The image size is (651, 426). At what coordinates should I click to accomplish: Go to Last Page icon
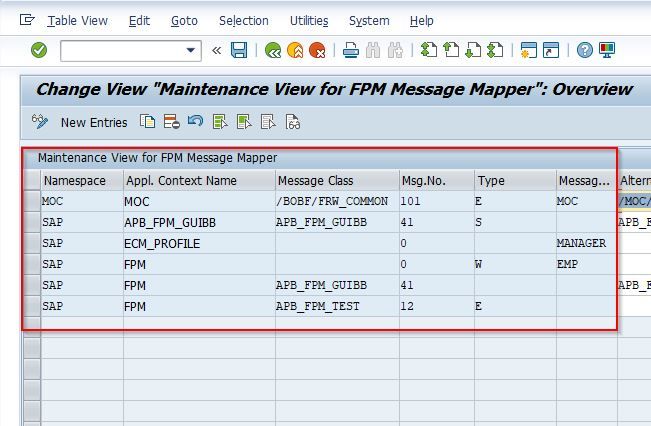pos(495,51)
